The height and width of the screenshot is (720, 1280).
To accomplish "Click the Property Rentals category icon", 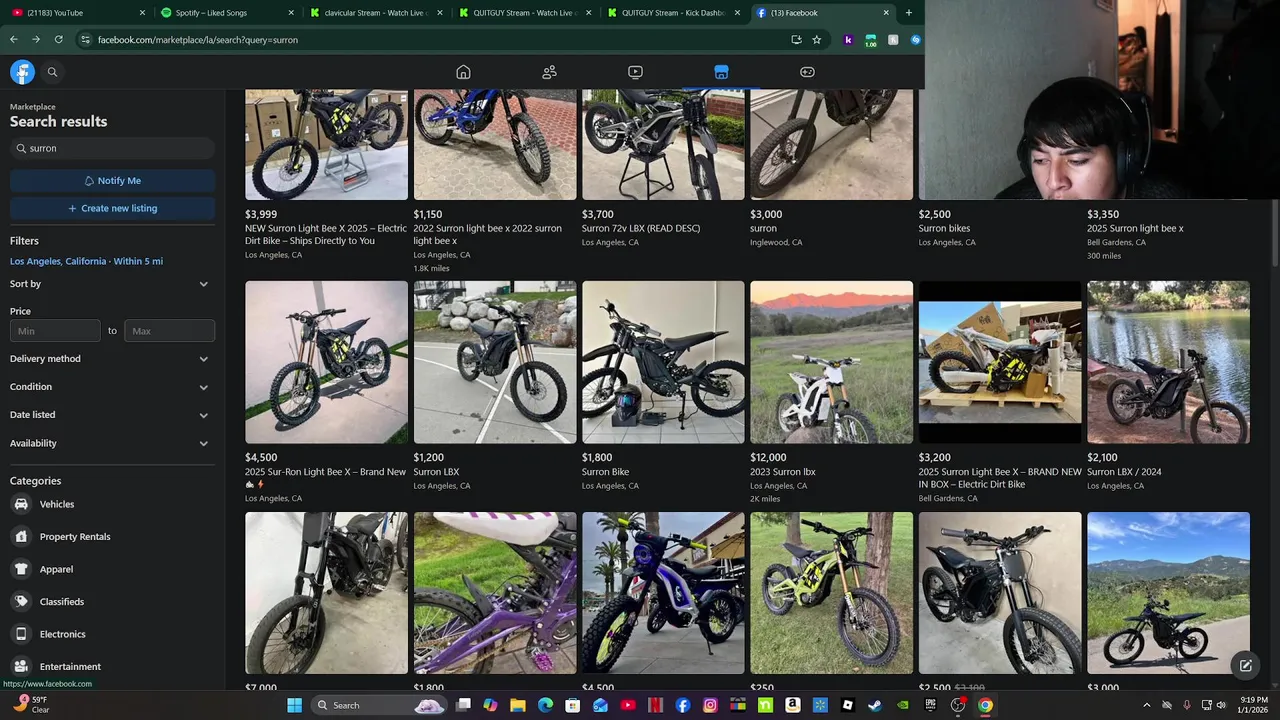I will tap(21, 537).
